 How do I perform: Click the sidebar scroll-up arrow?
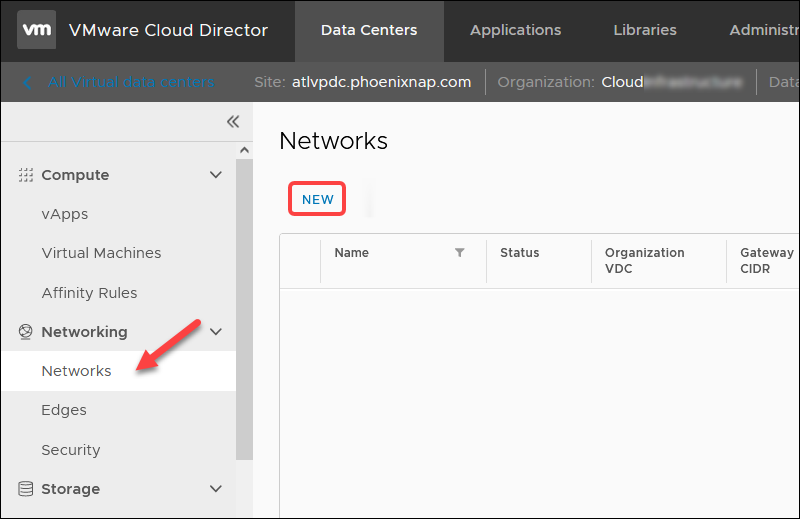pyautogui.click(x=244, y=150)
